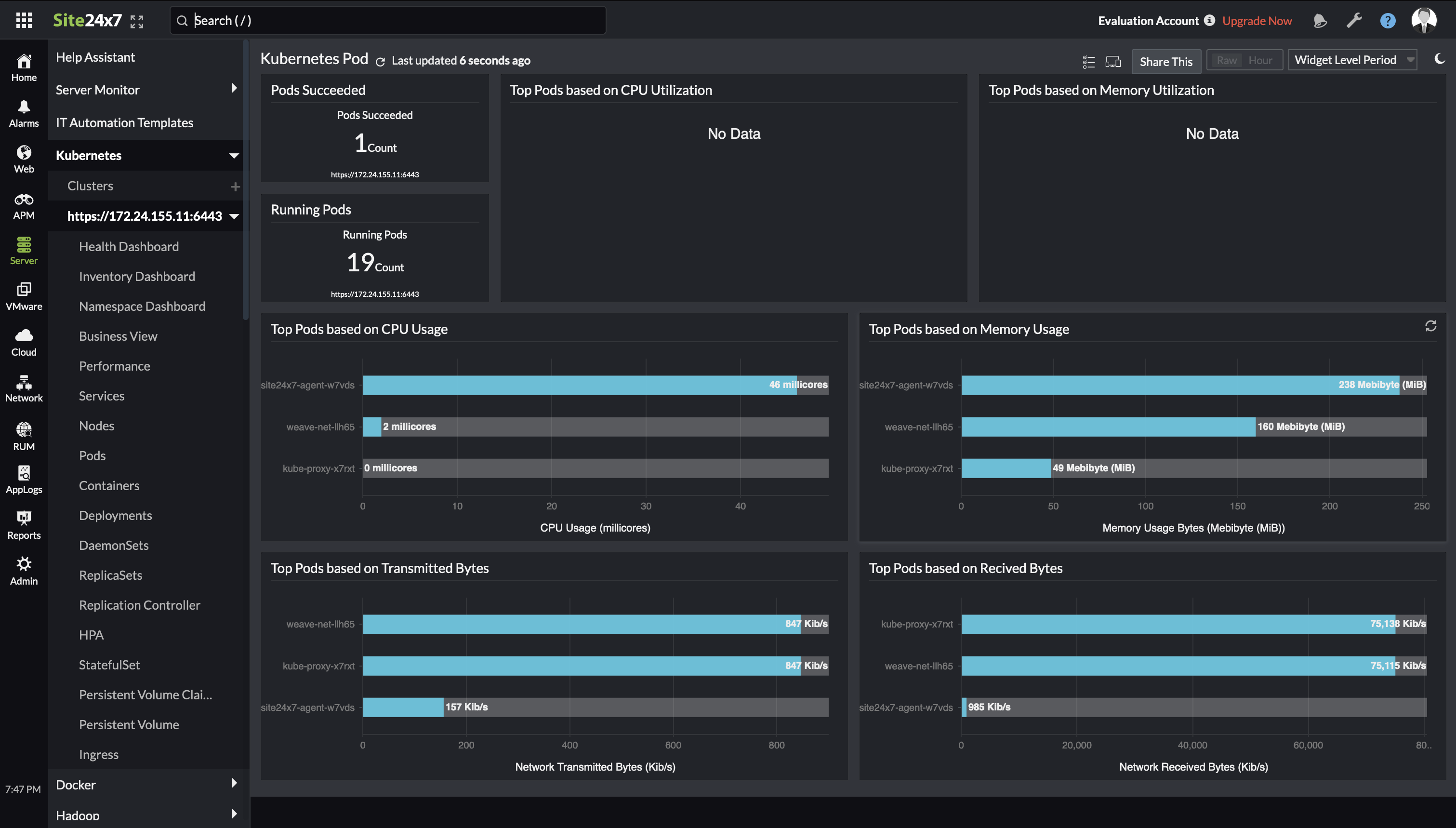Open Containers menu item
This screenshot has height=828, width=1456.
(108, 485)
